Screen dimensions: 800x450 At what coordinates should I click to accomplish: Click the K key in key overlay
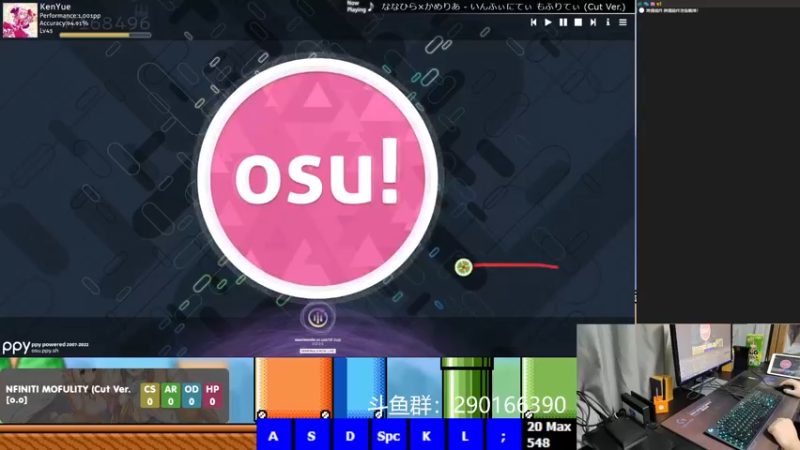[427, 436]
